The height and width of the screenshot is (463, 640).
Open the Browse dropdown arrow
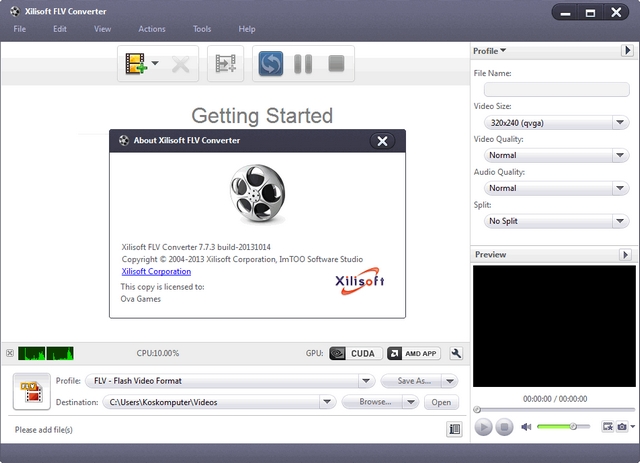(411, 402)
